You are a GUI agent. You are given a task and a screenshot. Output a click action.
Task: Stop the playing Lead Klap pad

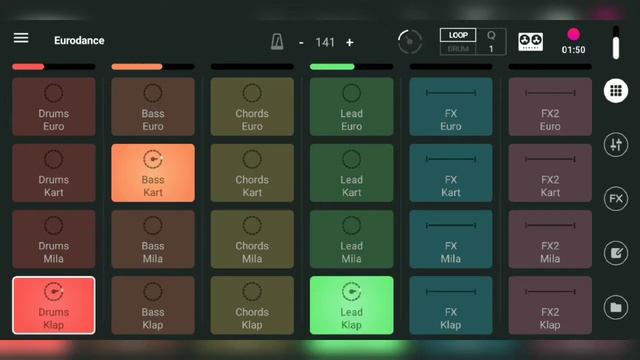(351, 305)
